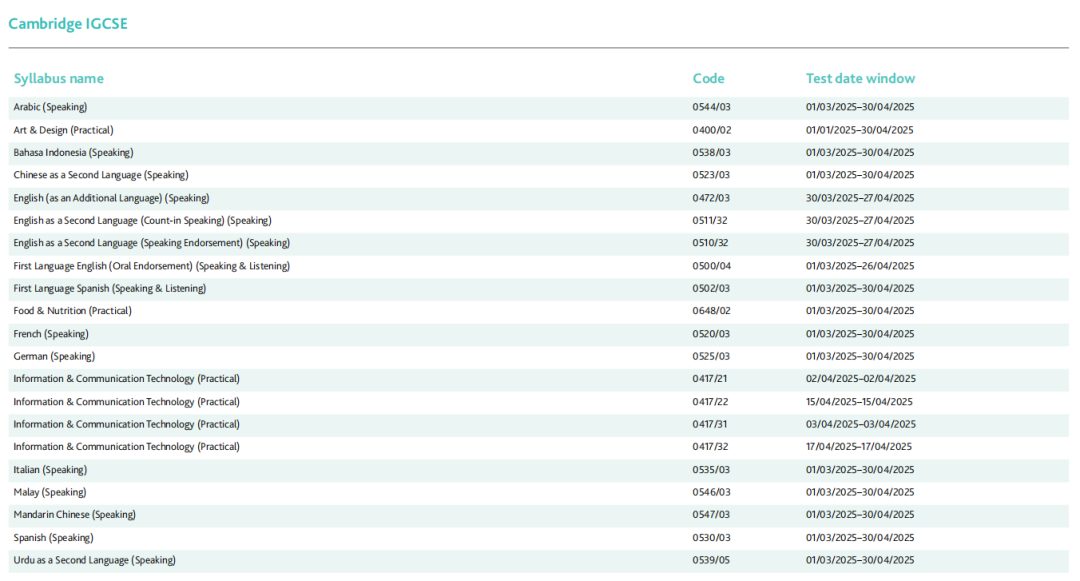This screenshot has height=581, width=1080.
Task: Select code 0472/03
Action: tap(711, 198)
